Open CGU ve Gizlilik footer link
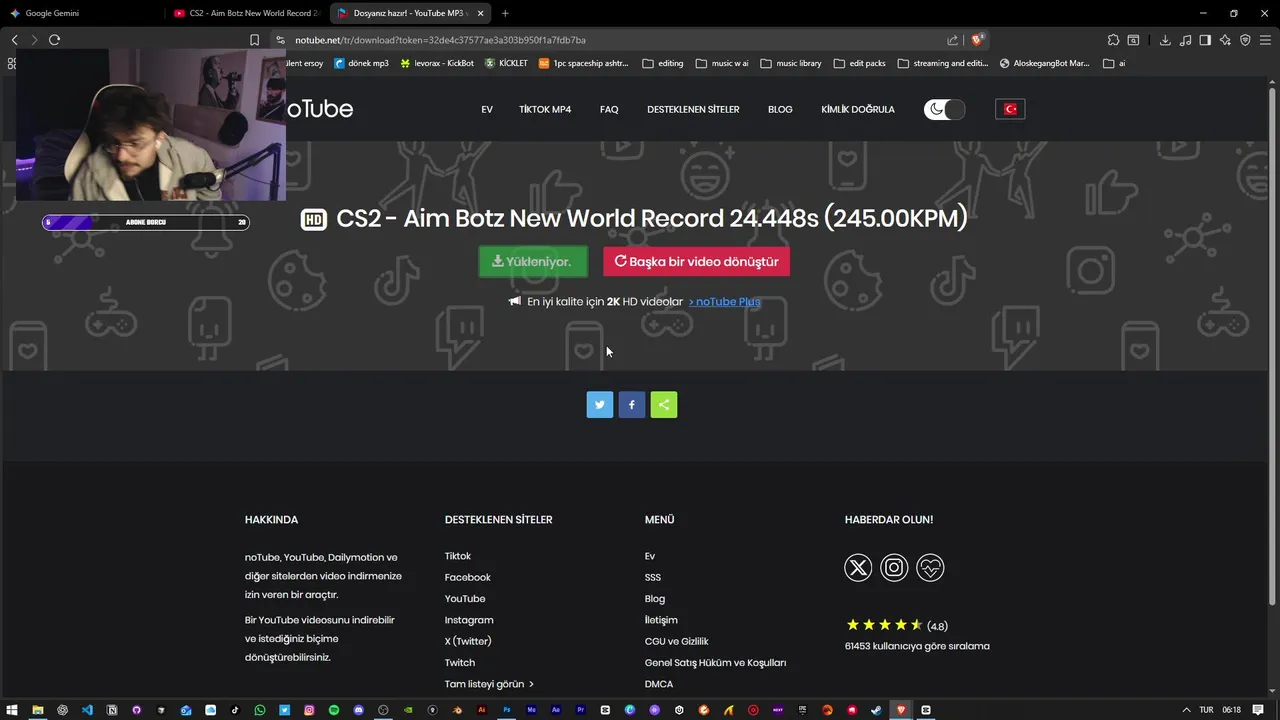The width and height of the screenshot is (1280, 720). tap(677, 641)
